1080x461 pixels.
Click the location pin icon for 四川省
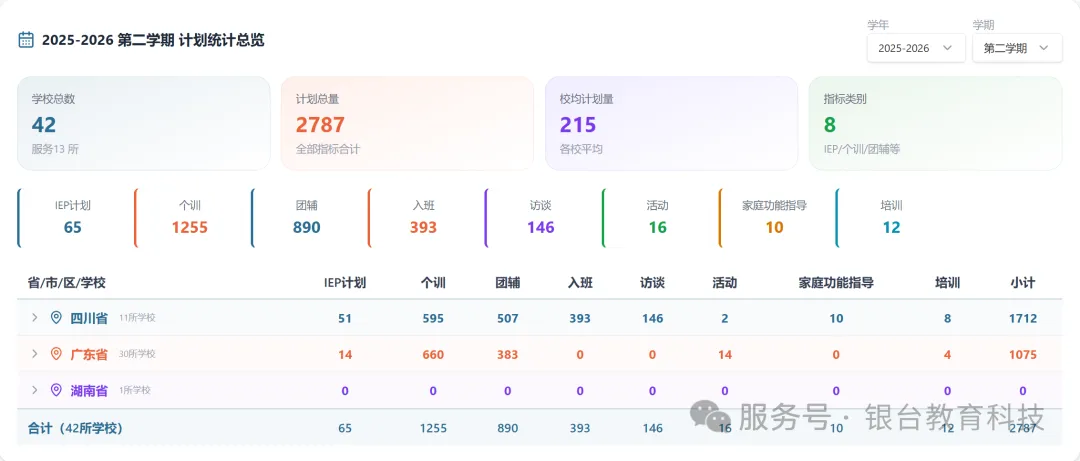[x=56, y=318]
